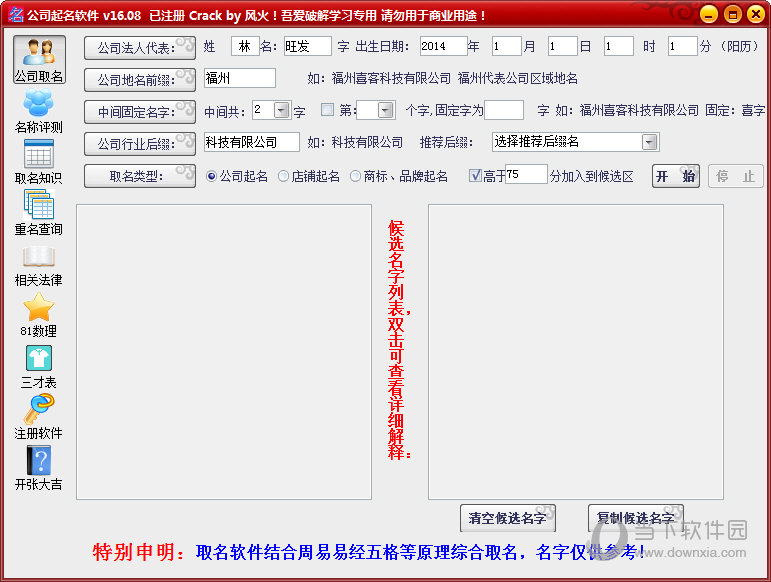The image size is (771, 582).
Task: Click the 取名类型 button
Action: click(140, 176)
